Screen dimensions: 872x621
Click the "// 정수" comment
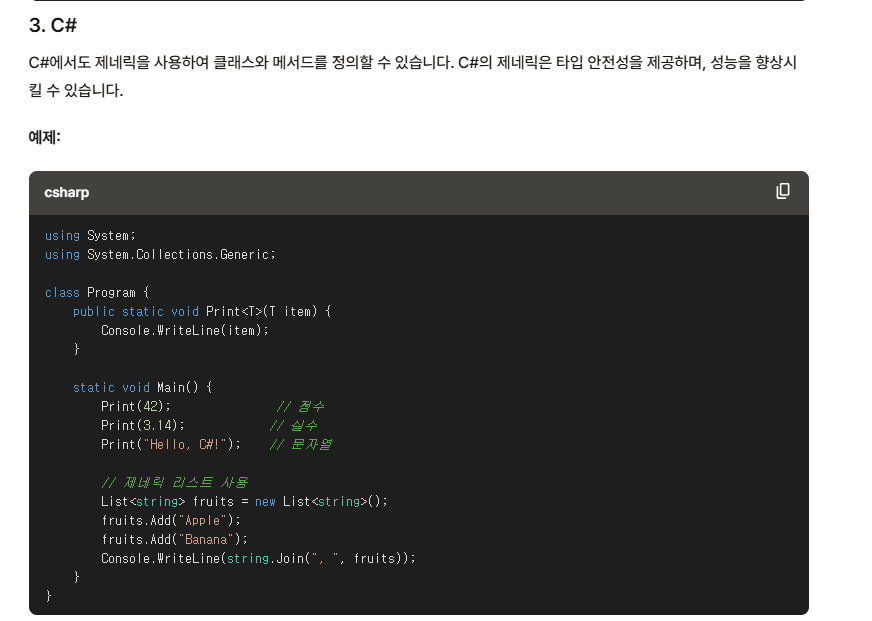(x=300, y=406)
